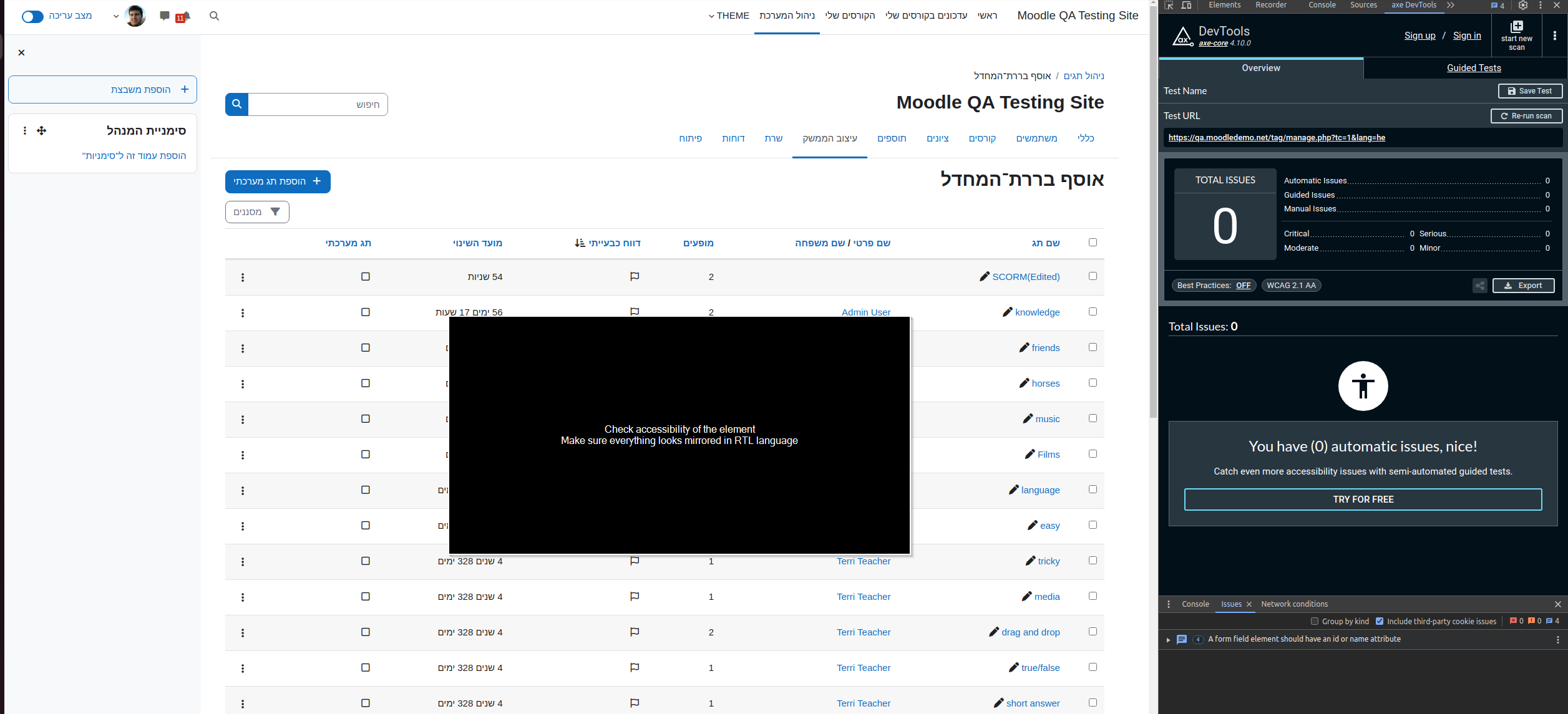The width and height of the screenshot is (1568, 714).
Task: Open the notifications bell icon
Action: click(x=185, y=16)
